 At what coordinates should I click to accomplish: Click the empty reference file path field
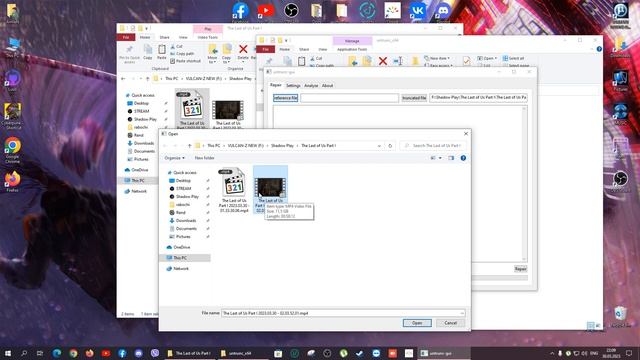tap(349, 98)
